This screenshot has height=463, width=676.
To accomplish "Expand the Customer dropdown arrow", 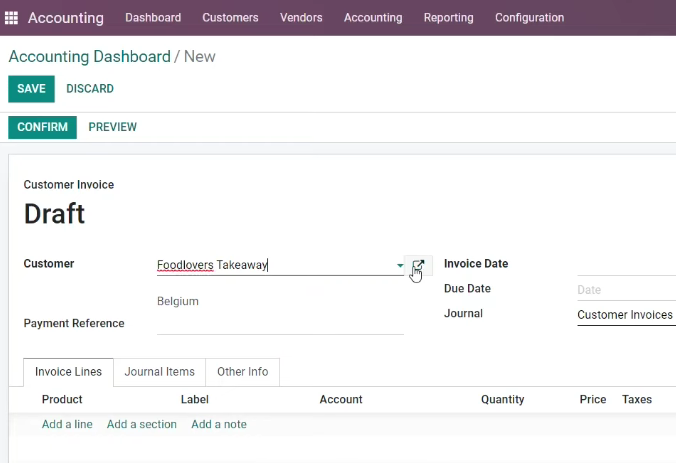I will (x=400, y=265).
